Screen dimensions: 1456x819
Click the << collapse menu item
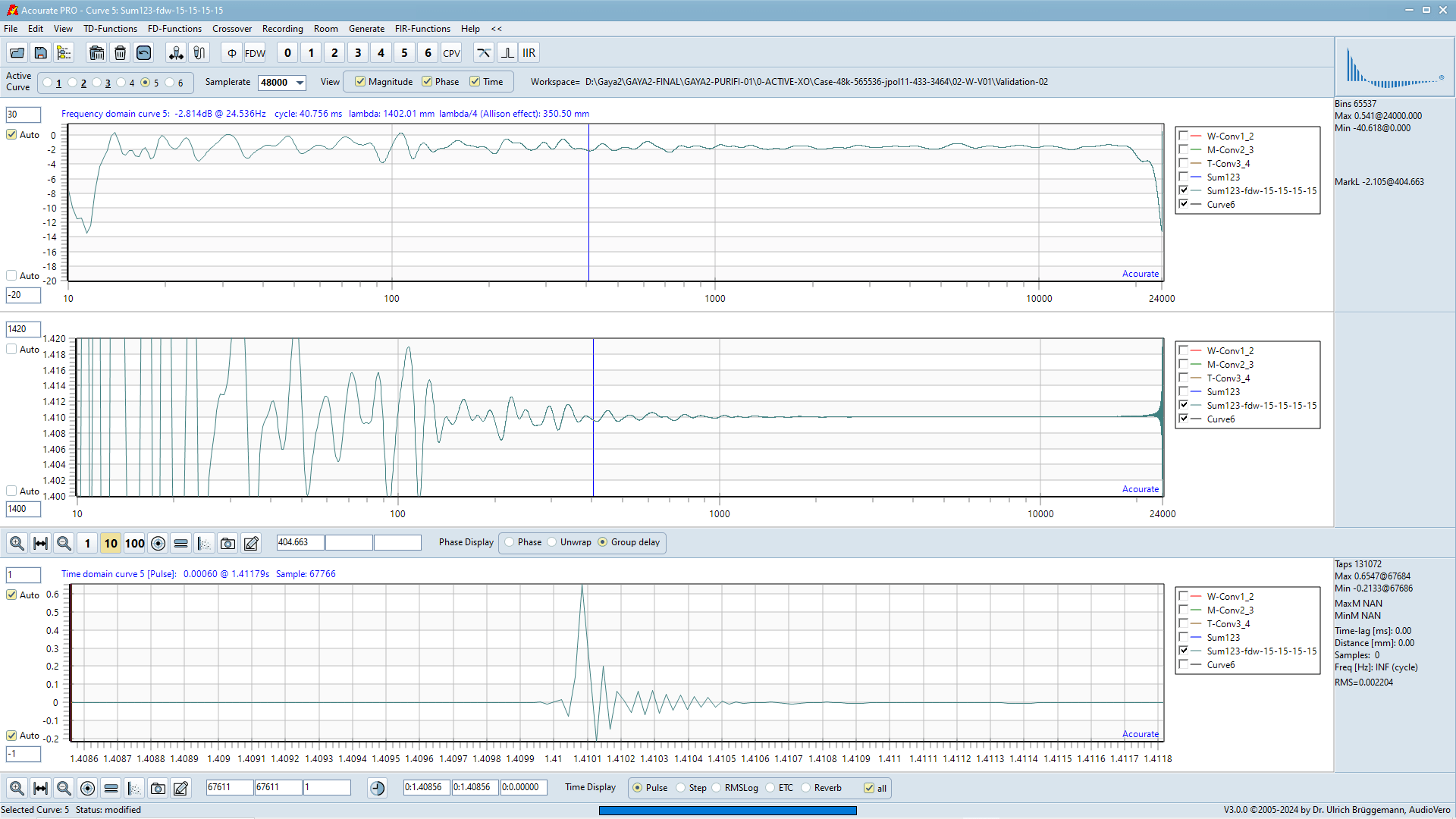pyautogui.click(x=497, y=29)
